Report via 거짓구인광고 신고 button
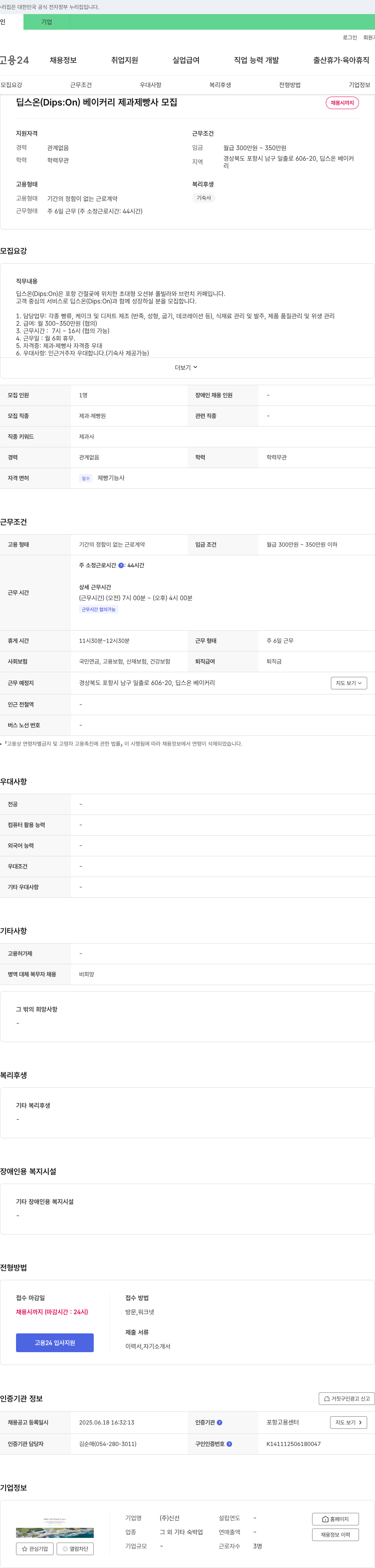The width and height of the screenshot is (375, 1568). point(346,1399)
